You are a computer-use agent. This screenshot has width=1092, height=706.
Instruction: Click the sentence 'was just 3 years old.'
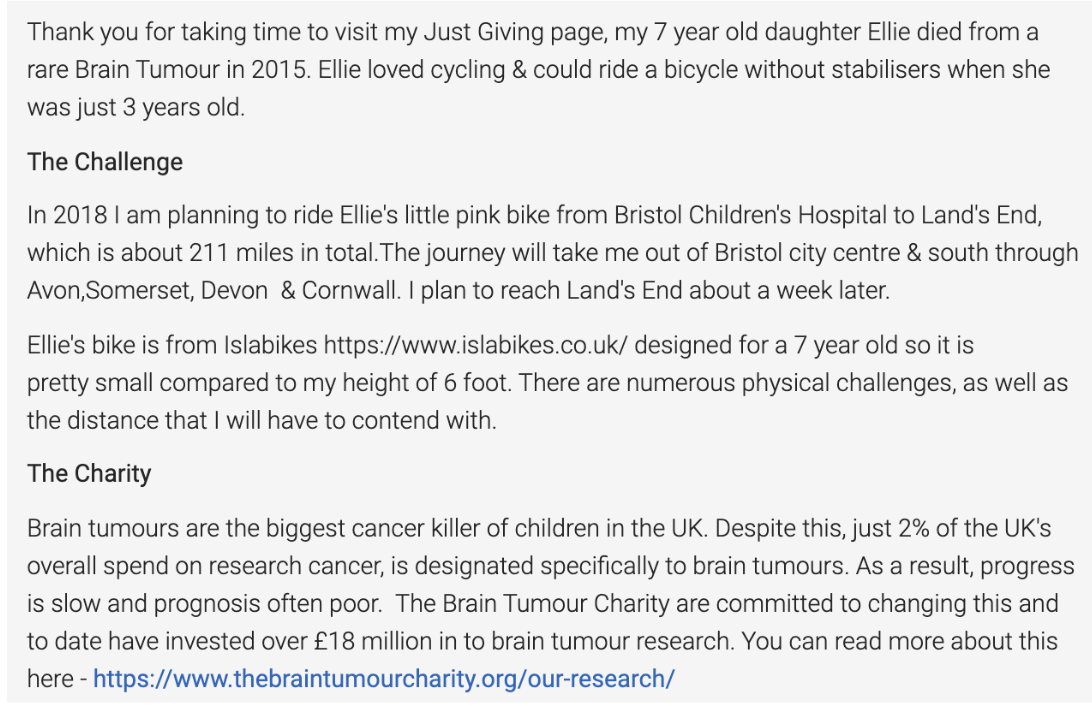pos(136,108)
